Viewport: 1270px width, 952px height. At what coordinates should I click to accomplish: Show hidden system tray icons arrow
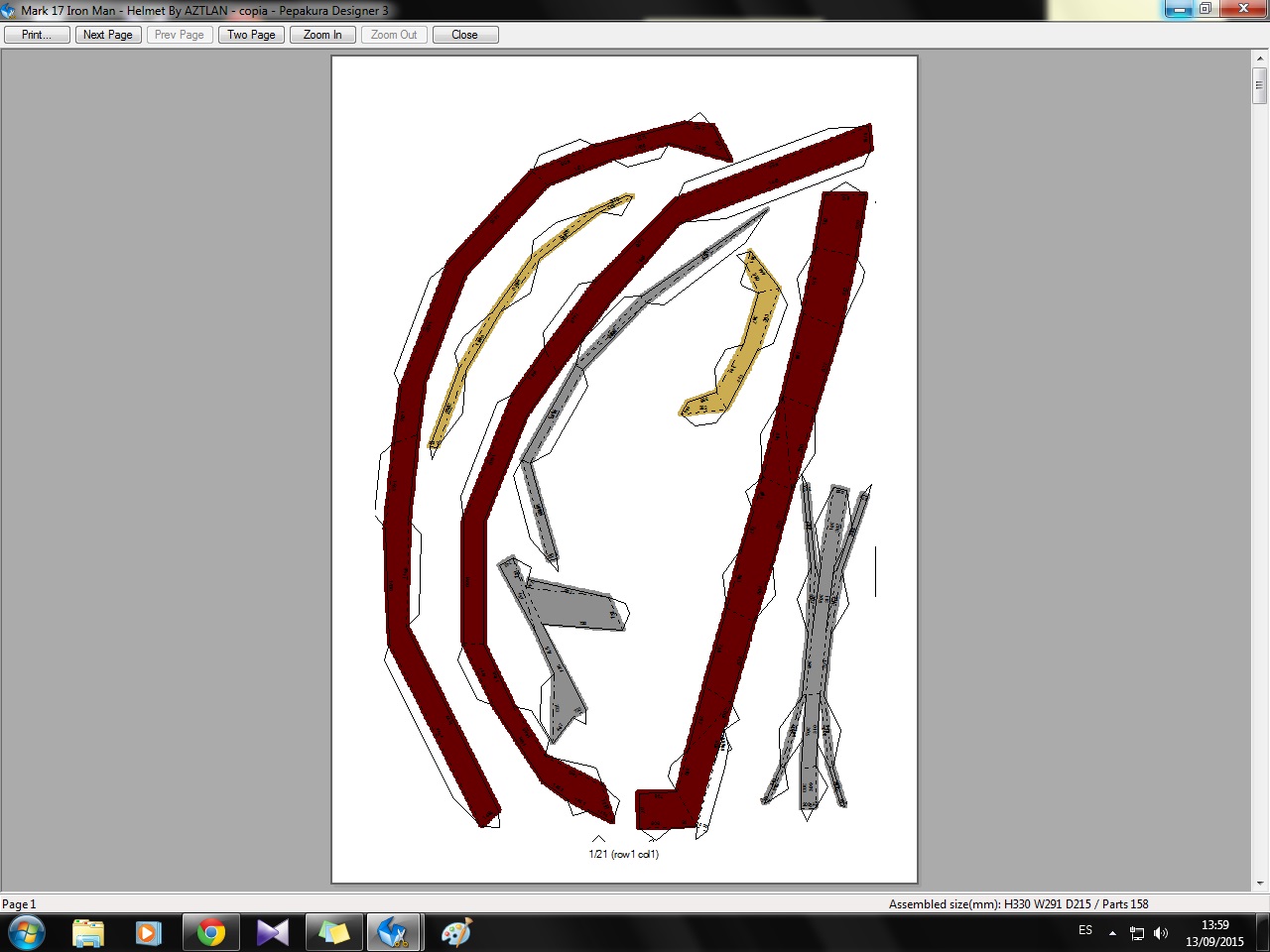[x=1112, y=933]
